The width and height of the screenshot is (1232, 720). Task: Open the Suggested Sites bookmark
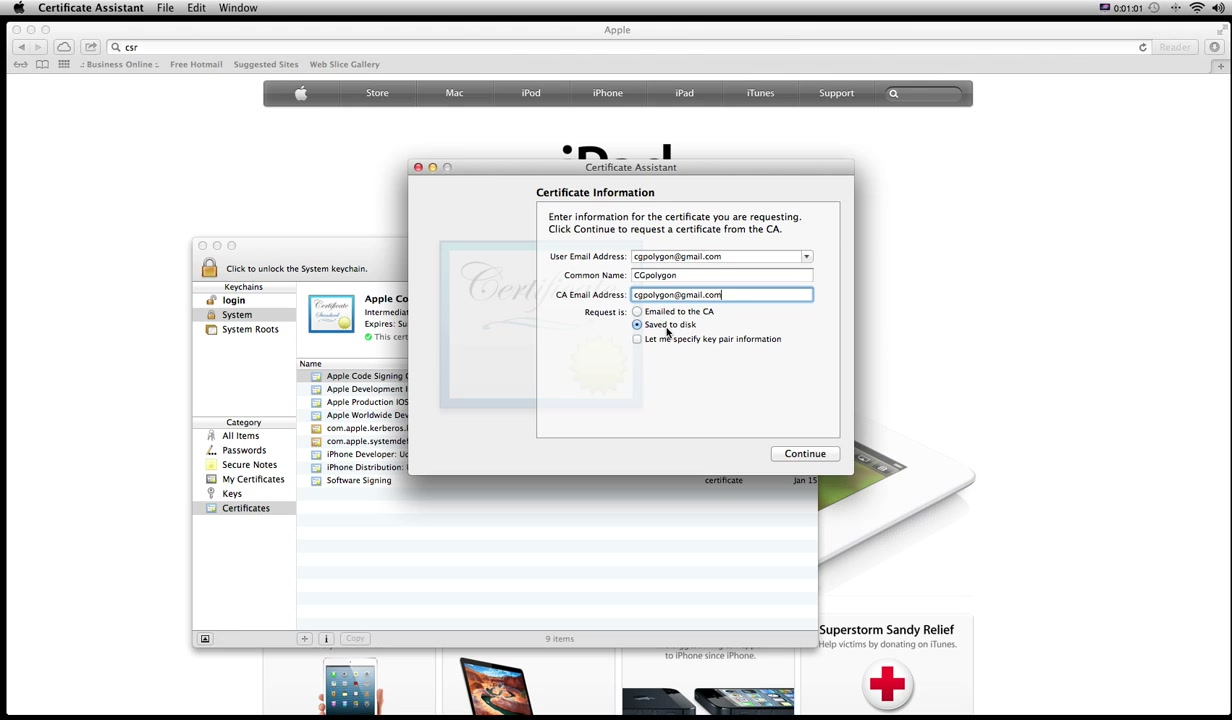266,64
